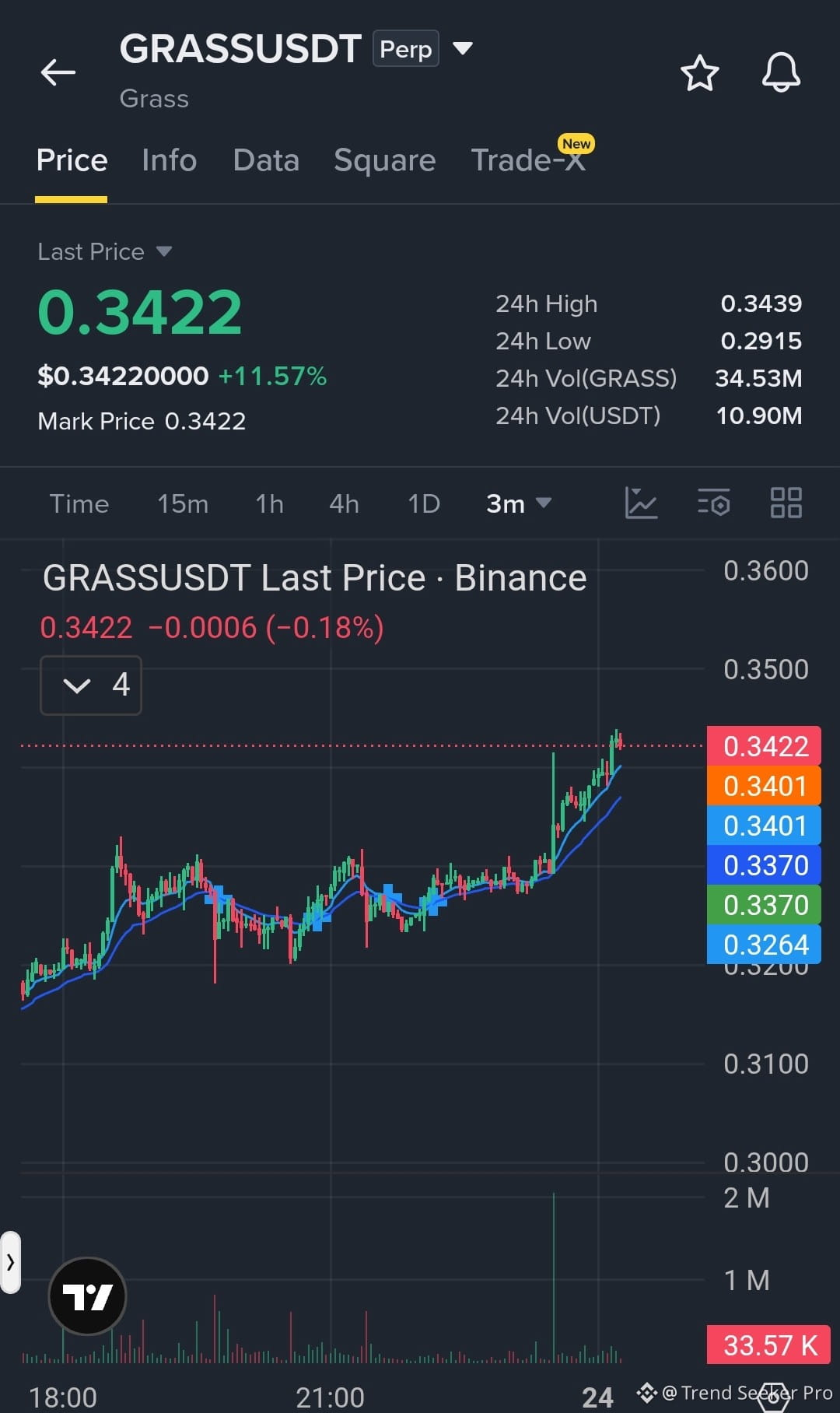
Task: Switch to the Data tab
Action: (x=266, y=160)
